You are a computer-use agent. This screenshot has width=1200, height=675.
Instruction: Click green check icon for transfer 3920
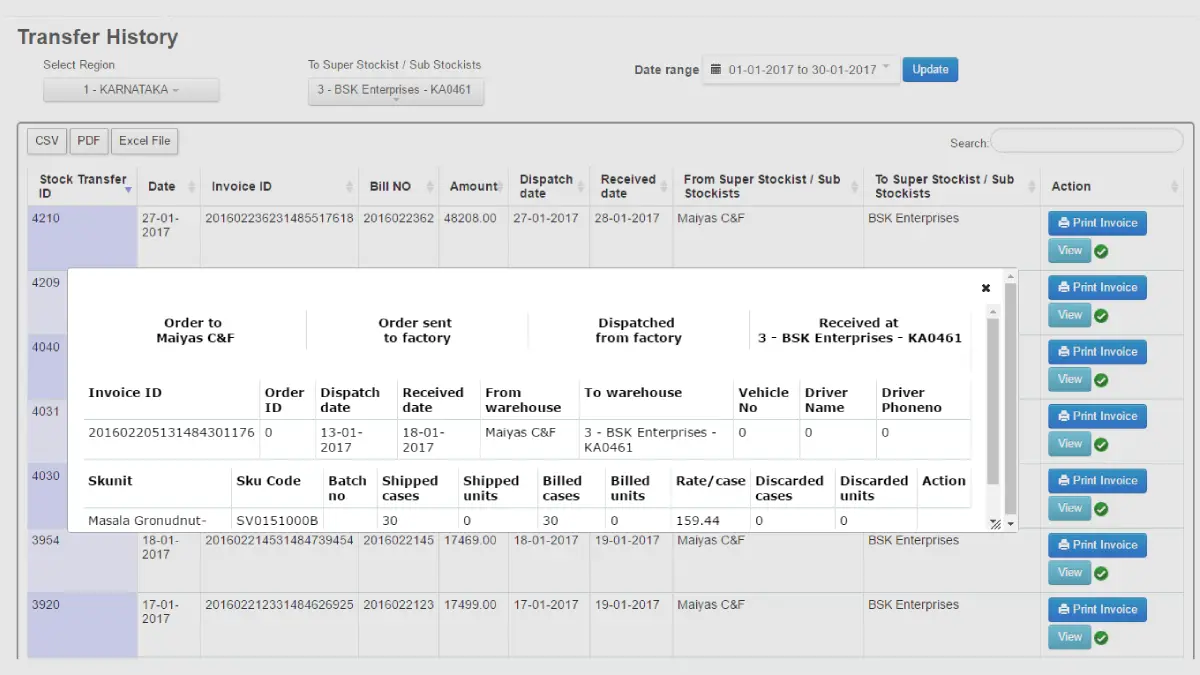coord(1101,638)
